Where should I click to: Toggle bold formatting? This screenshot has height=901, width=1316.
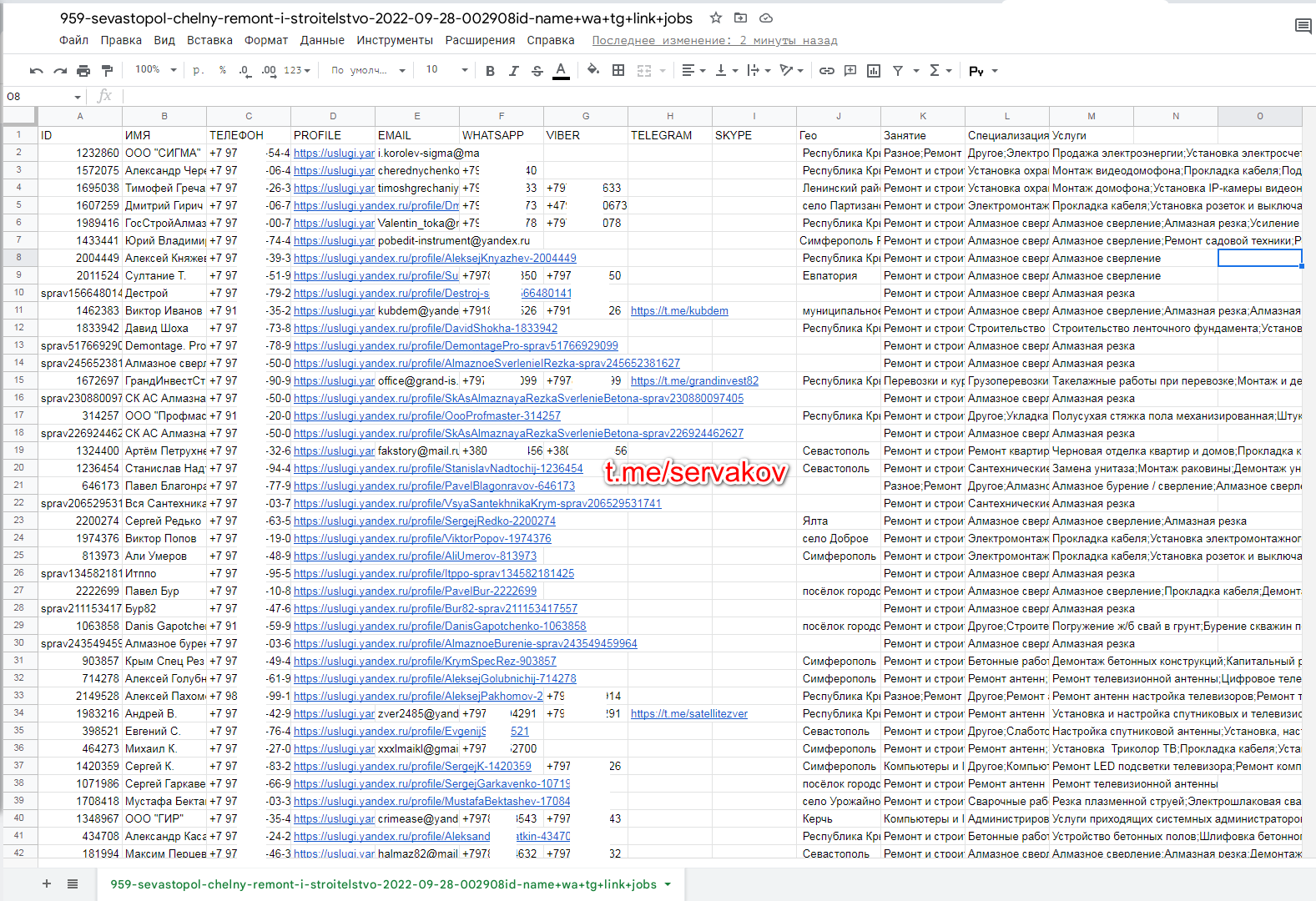click(x=490, y=71)
